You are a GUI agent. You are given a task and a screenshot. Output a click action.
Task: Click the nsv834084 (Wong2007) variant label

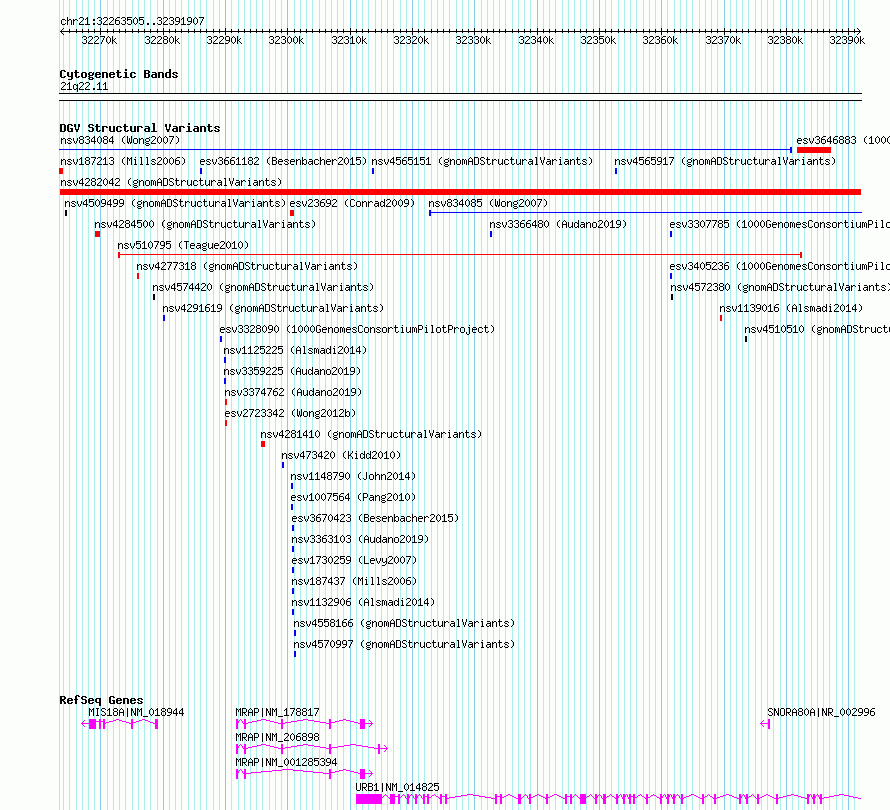pos(120,140)
